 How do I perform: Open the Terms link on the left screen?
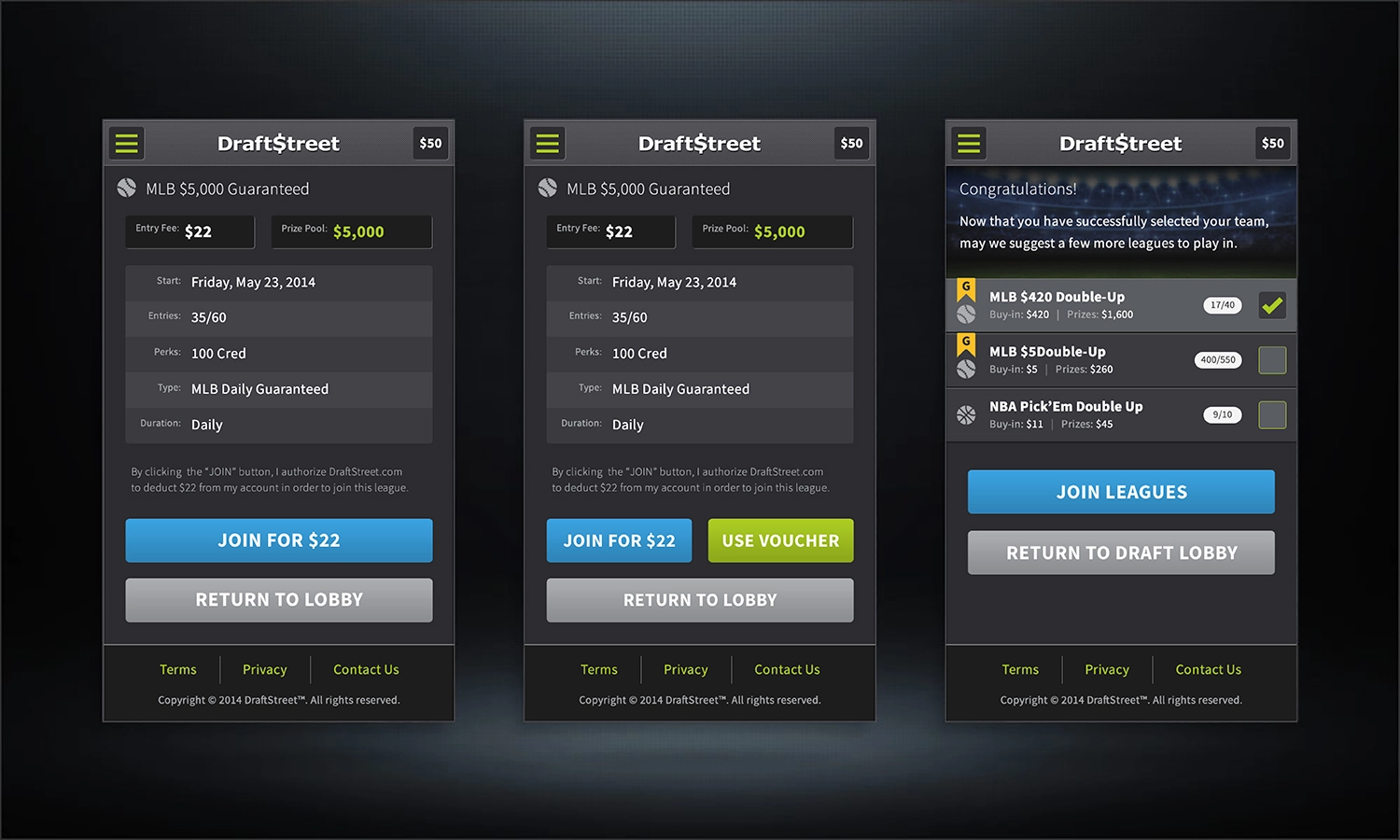click(177, 669)
